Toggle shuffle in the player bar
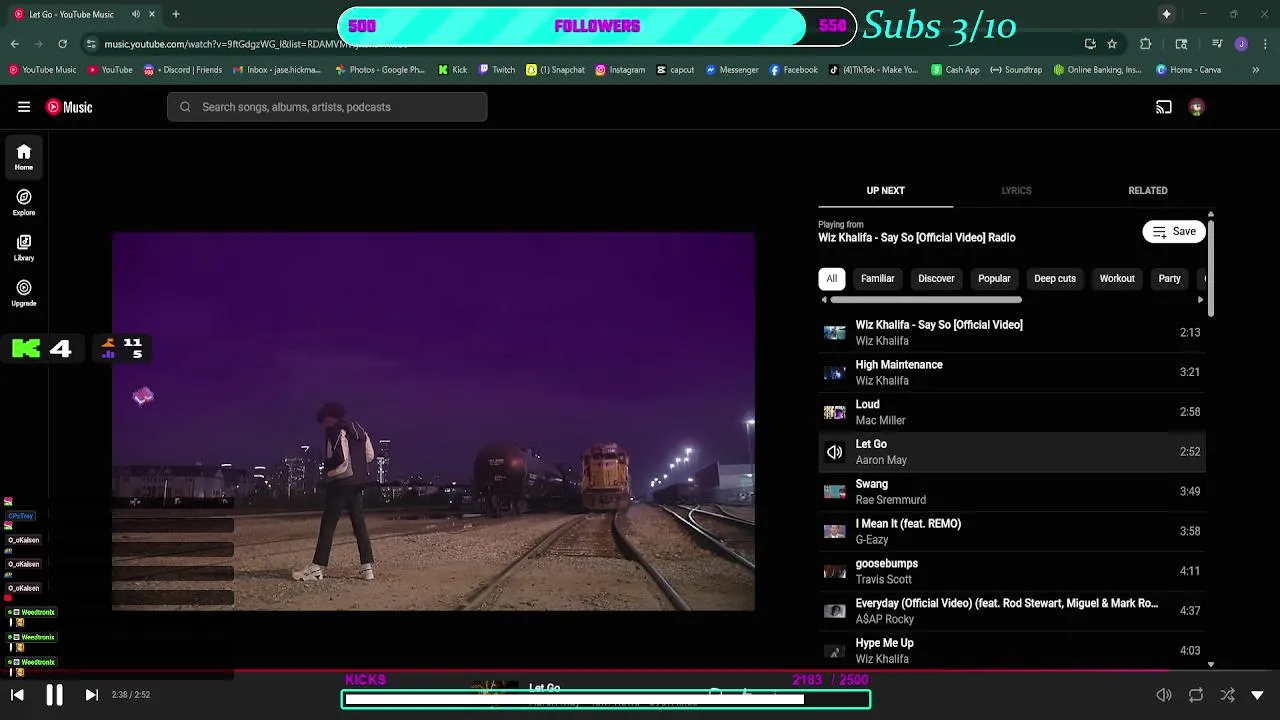Image resolution: width=1280 pixels, height=720 pixels. 1227,695
